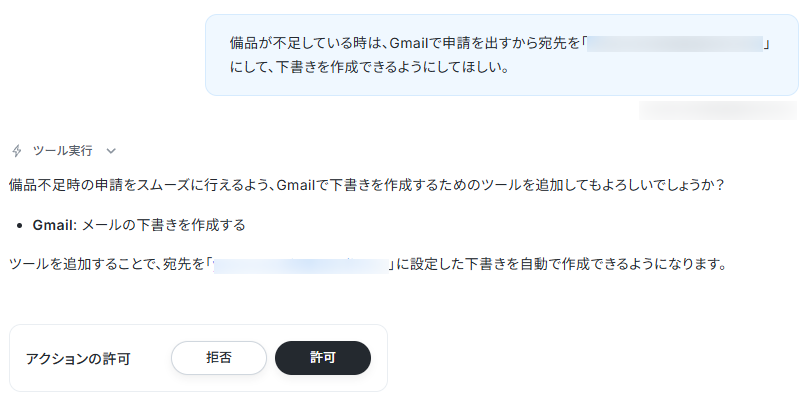Click bold Gmail label in bullet list
Image resolution: width=810 pixels, height=394 pixels.
55,225
